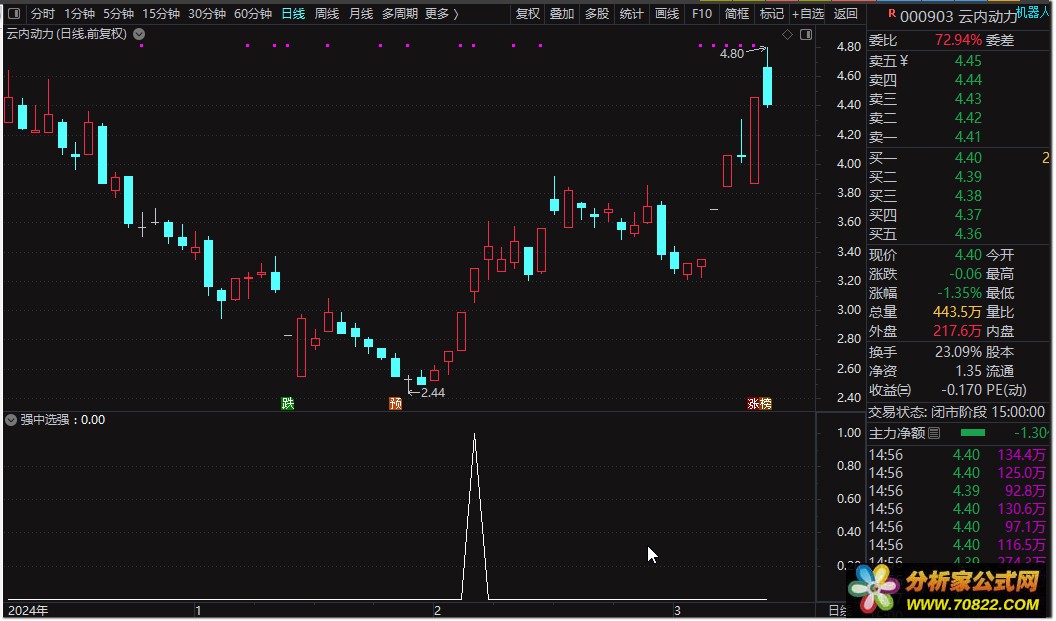The image size is (1056, 621).
Task: Open the 多周期 multi-period view
Action: coord(400,13)
